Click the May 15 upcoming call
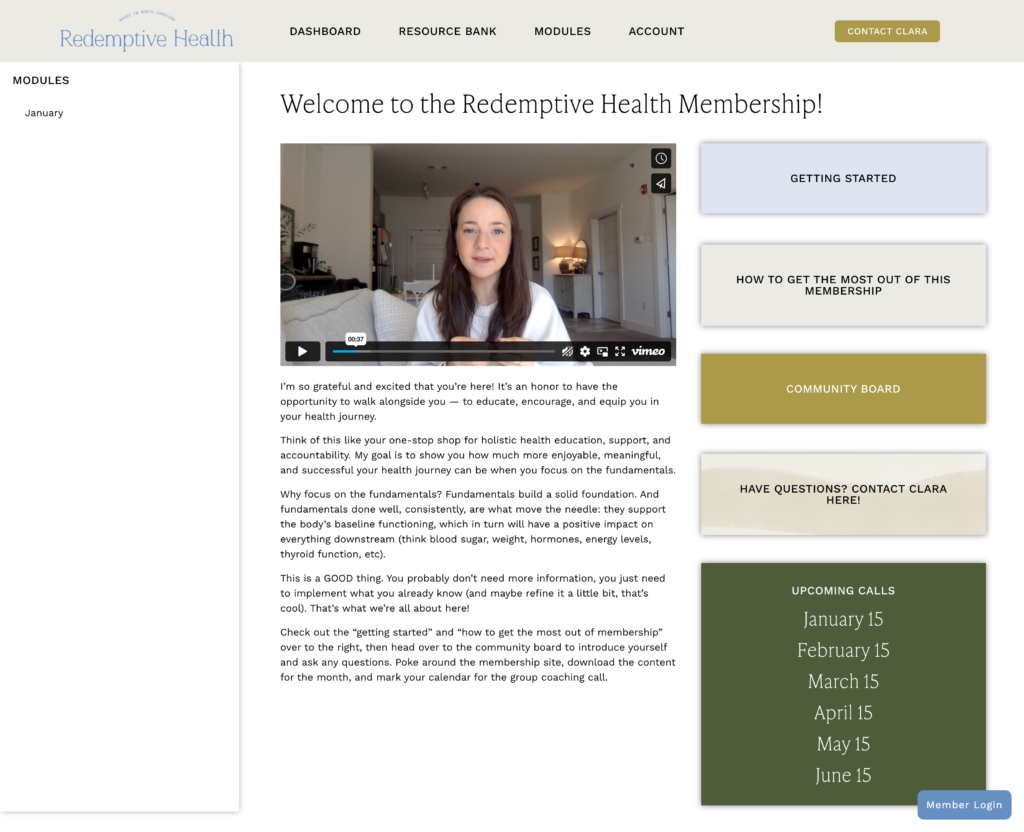1024x832 pixels. (x=843, y=744)
